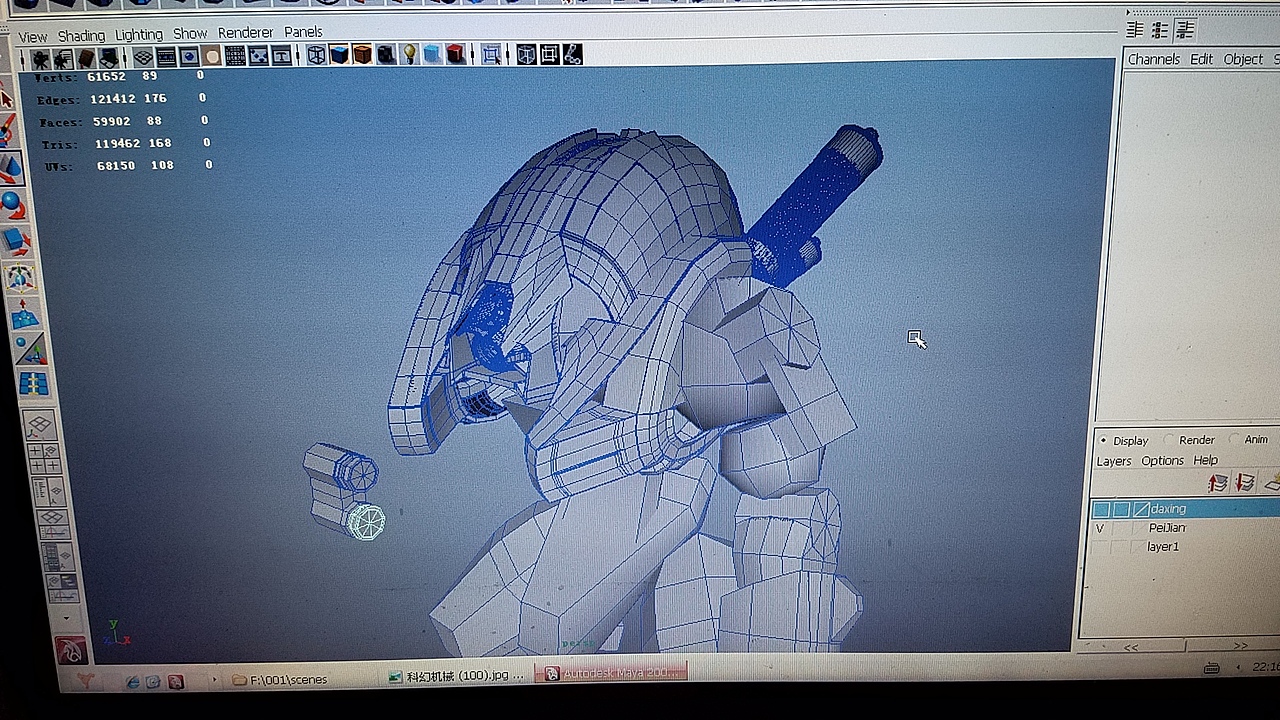Viewport: 1280px width, 720px height.
Task: Select the Rotate tool in toolbox
Action: [12, 205]
